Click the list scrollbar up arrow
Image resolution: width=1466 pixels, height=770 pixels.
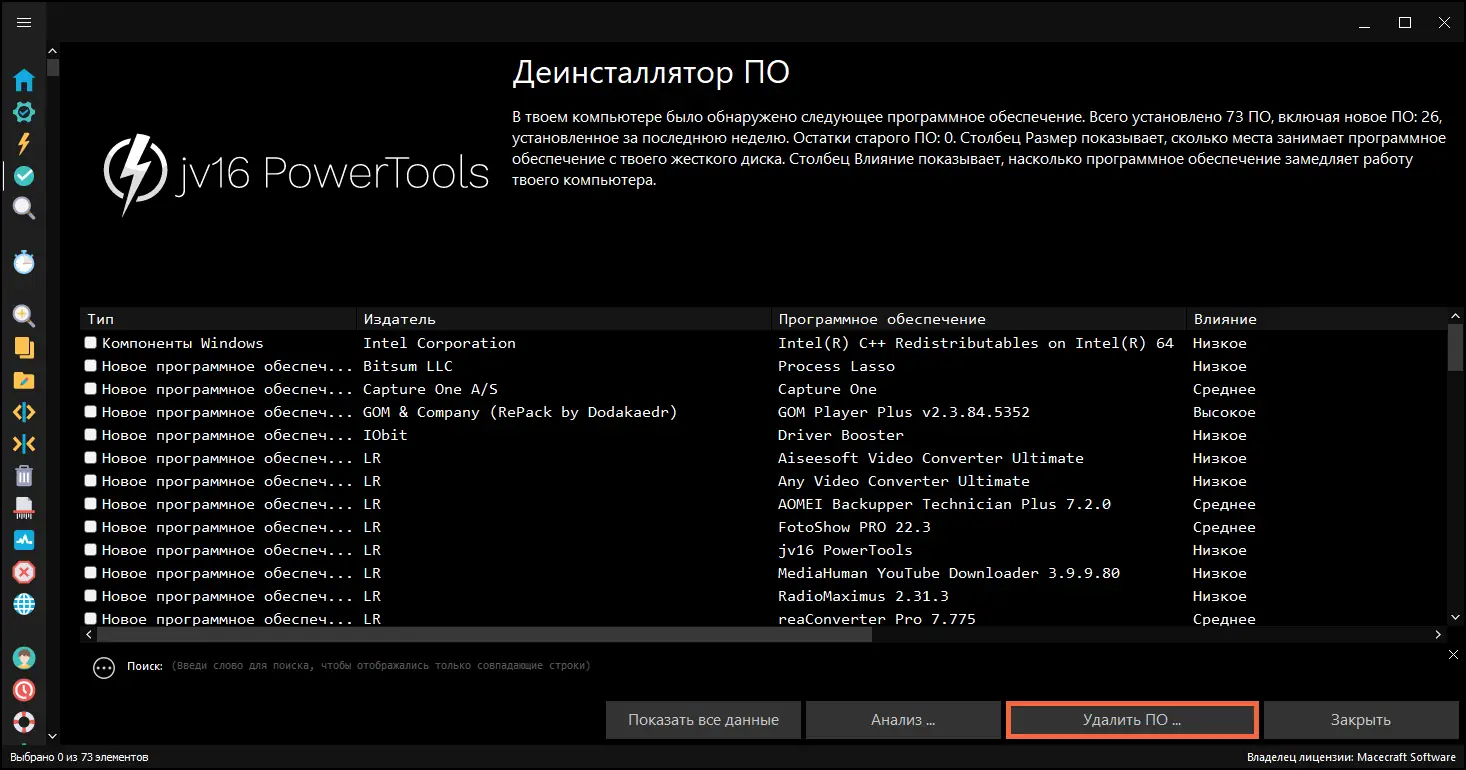pos(1456,316)
